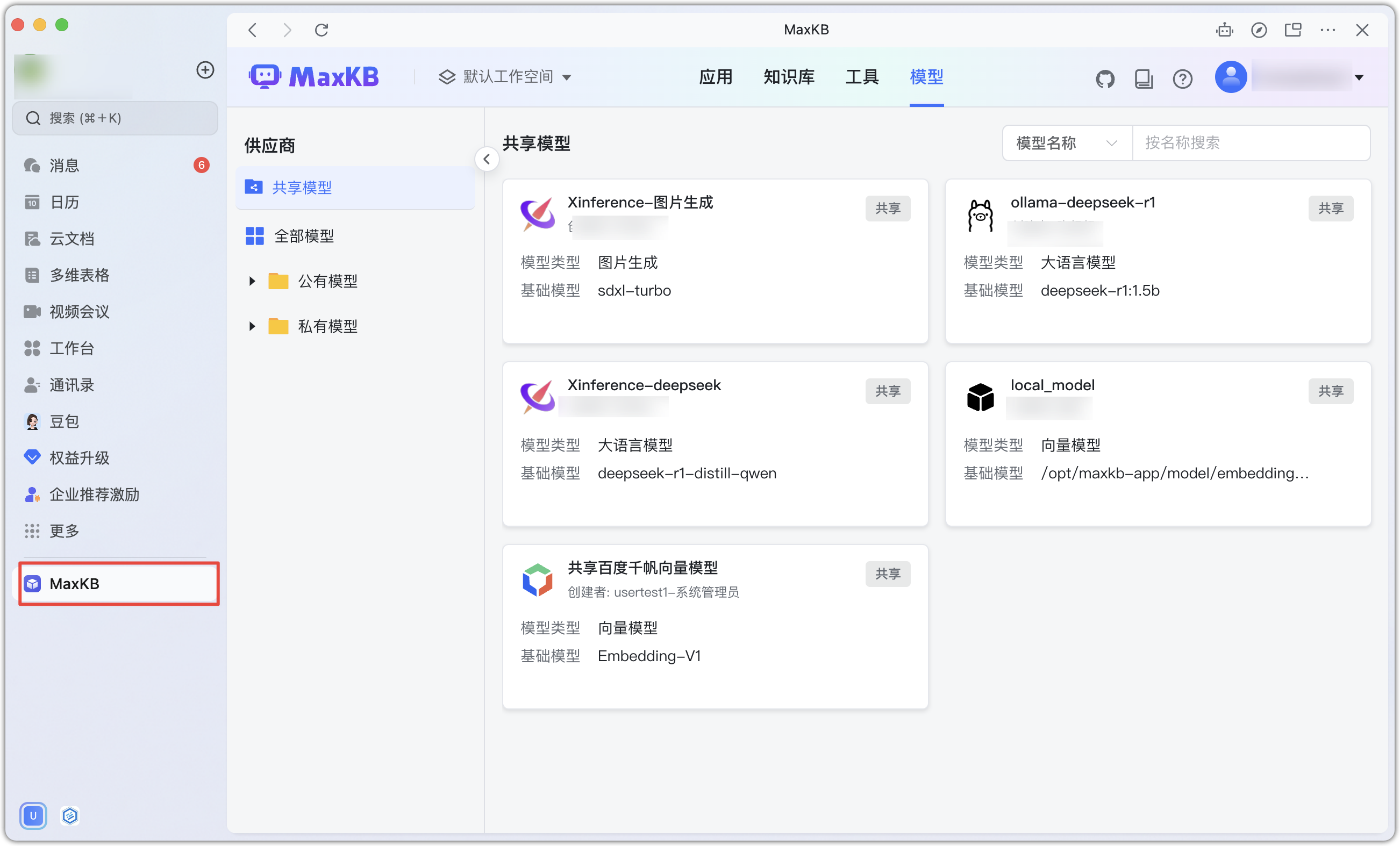
Task: Click 共享 on the ollama-deepseek-r1 card
Action: (1331, 209)
